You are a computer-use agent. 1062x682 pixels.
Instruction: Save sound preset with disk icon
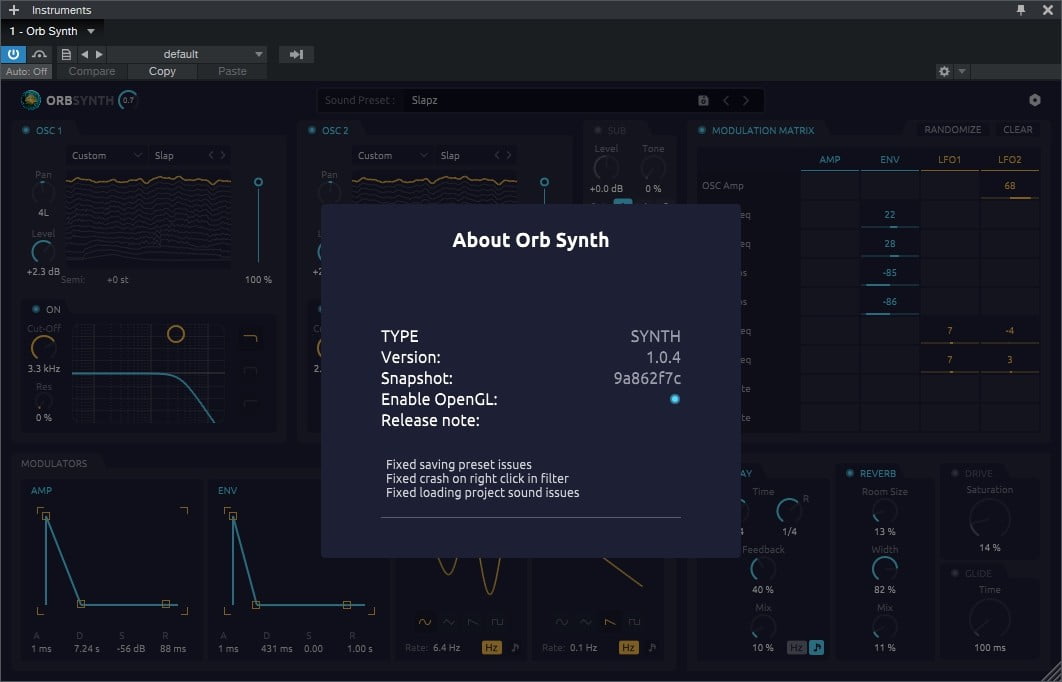(x=703, y=100)
